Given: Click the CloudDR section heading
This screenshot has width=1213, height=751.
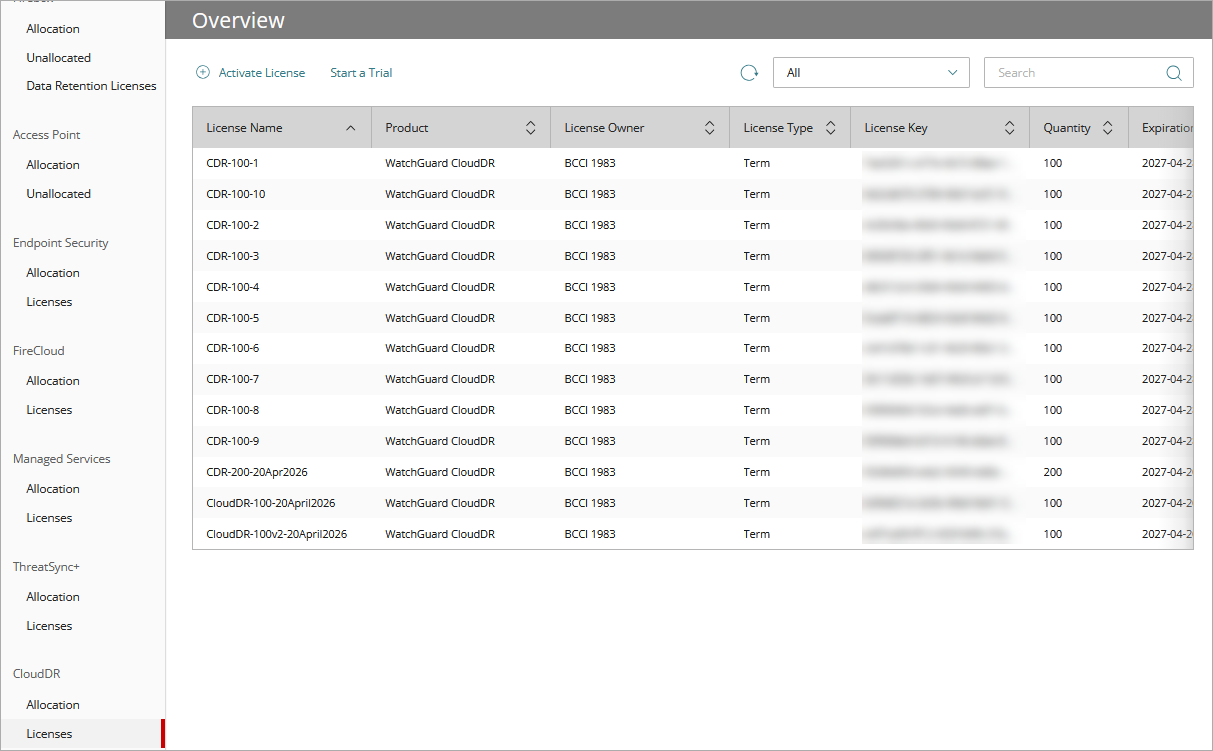Looking at the screenshot, I should tap(37, 674).
